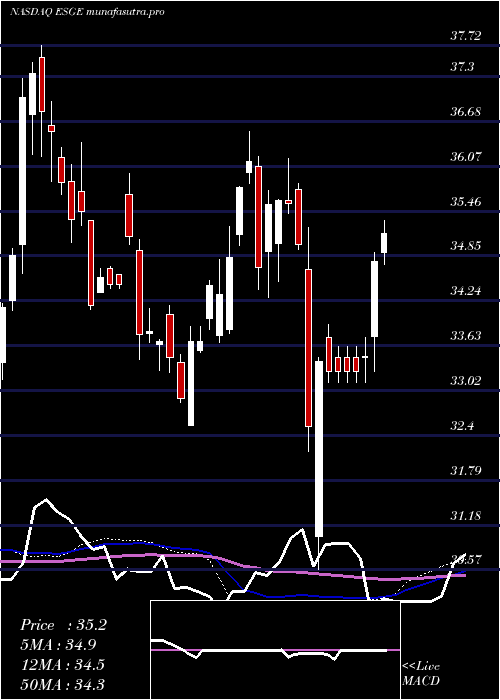
Task: Select the 31.18 price level label
Action: tap(466, 516)
